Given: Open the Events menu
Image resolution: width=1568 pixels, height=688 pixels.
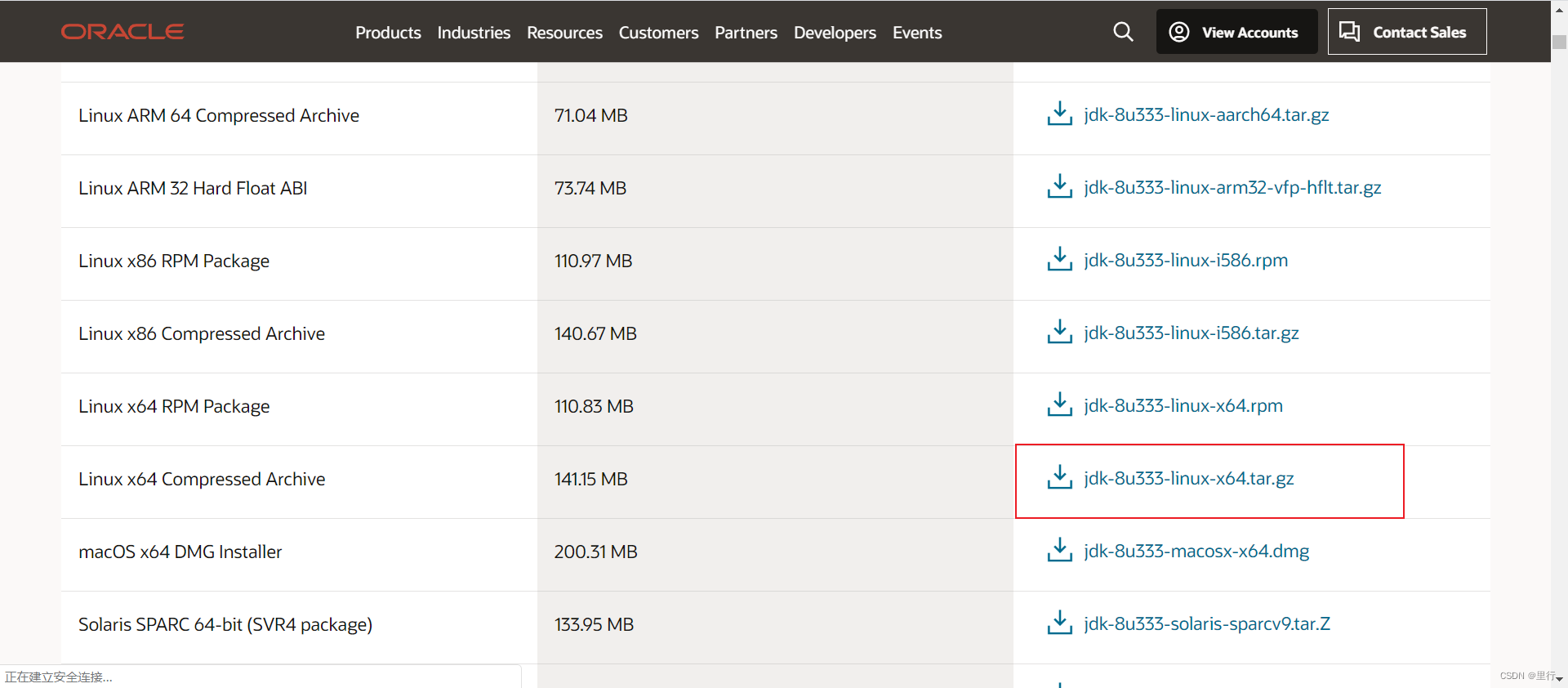Looking at the screenshot, I should click(917, 33).
